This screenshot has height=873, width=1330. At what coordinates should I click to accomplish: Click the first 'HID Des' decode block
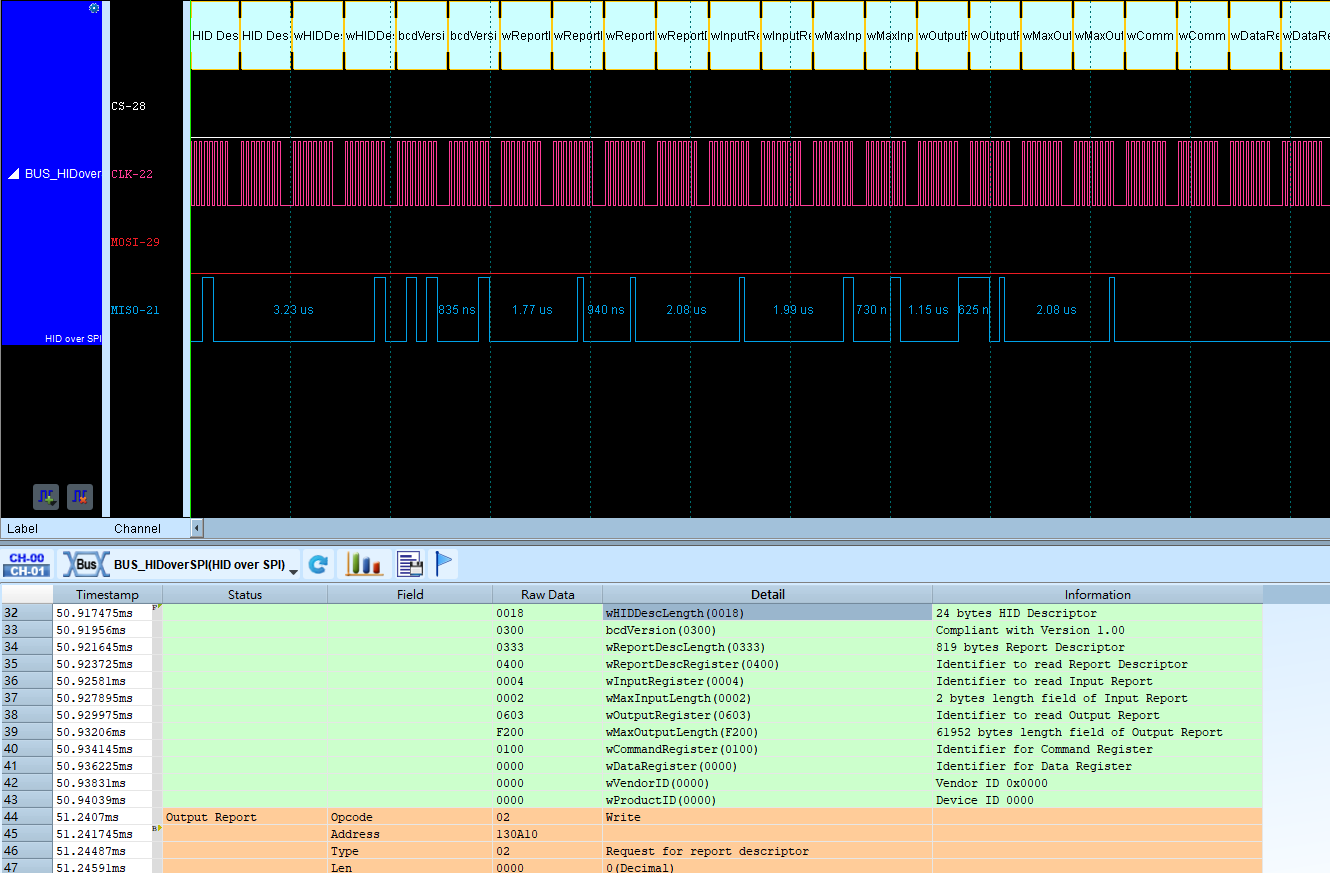tap(215, 35)
